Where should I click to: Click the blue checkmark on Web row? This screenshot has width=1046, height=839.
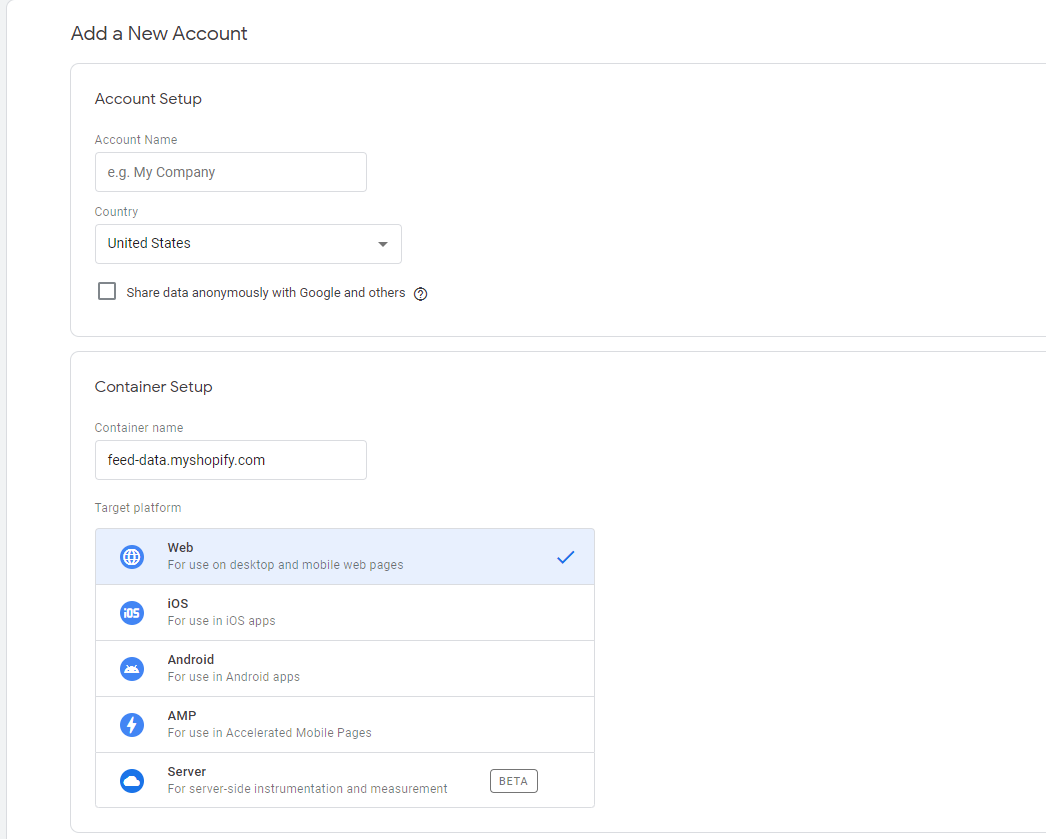(565, 557)
